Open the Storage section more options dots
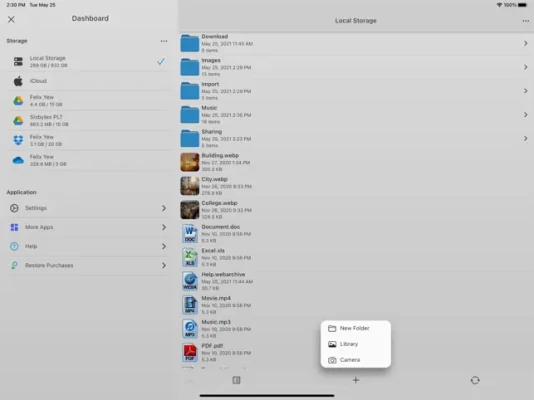Image resolution: width=534 pixels, height=400 pixels. coord(164,41)
